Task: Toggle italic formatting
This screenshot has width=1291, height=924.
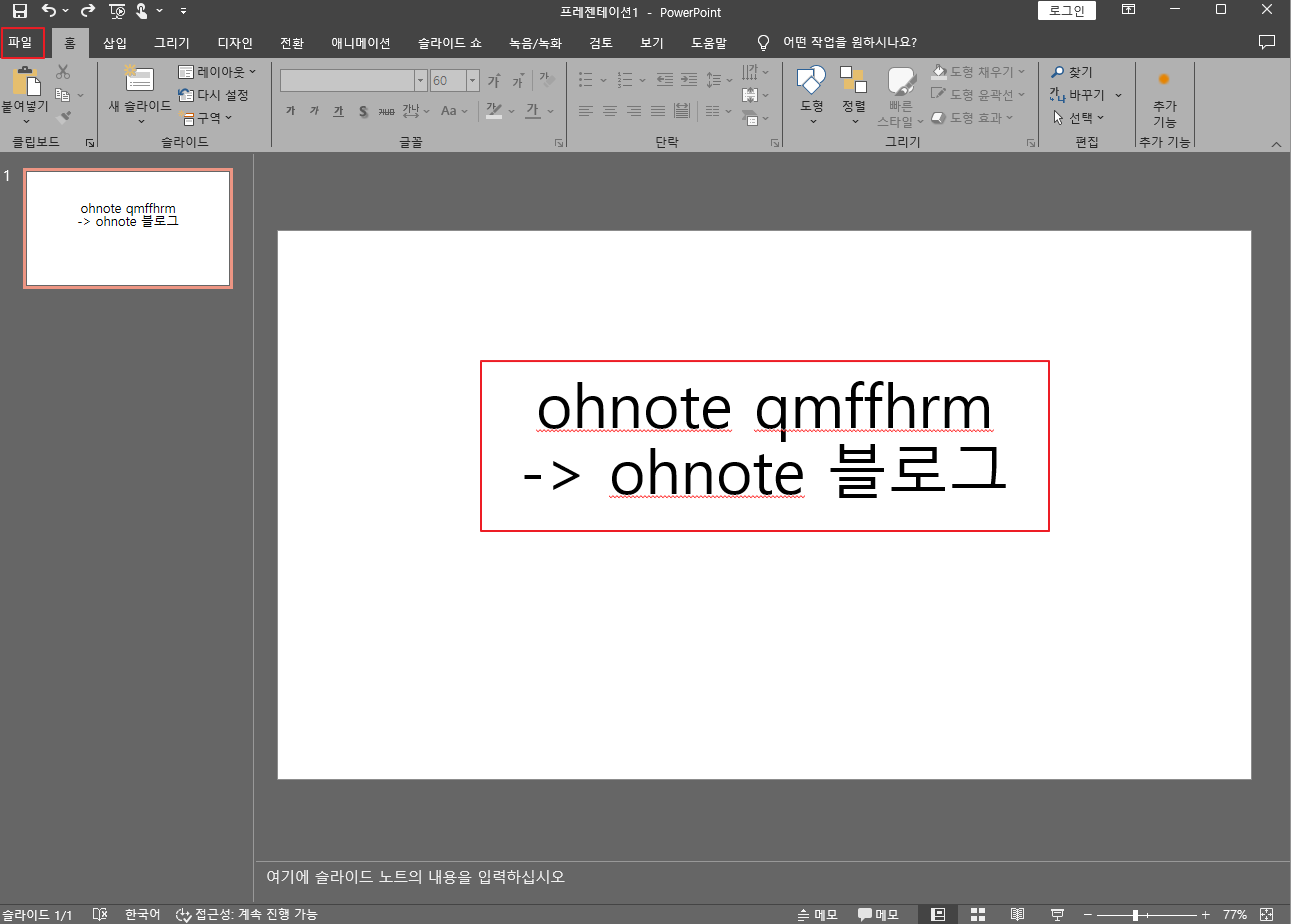Action: [x=314, y=111]
